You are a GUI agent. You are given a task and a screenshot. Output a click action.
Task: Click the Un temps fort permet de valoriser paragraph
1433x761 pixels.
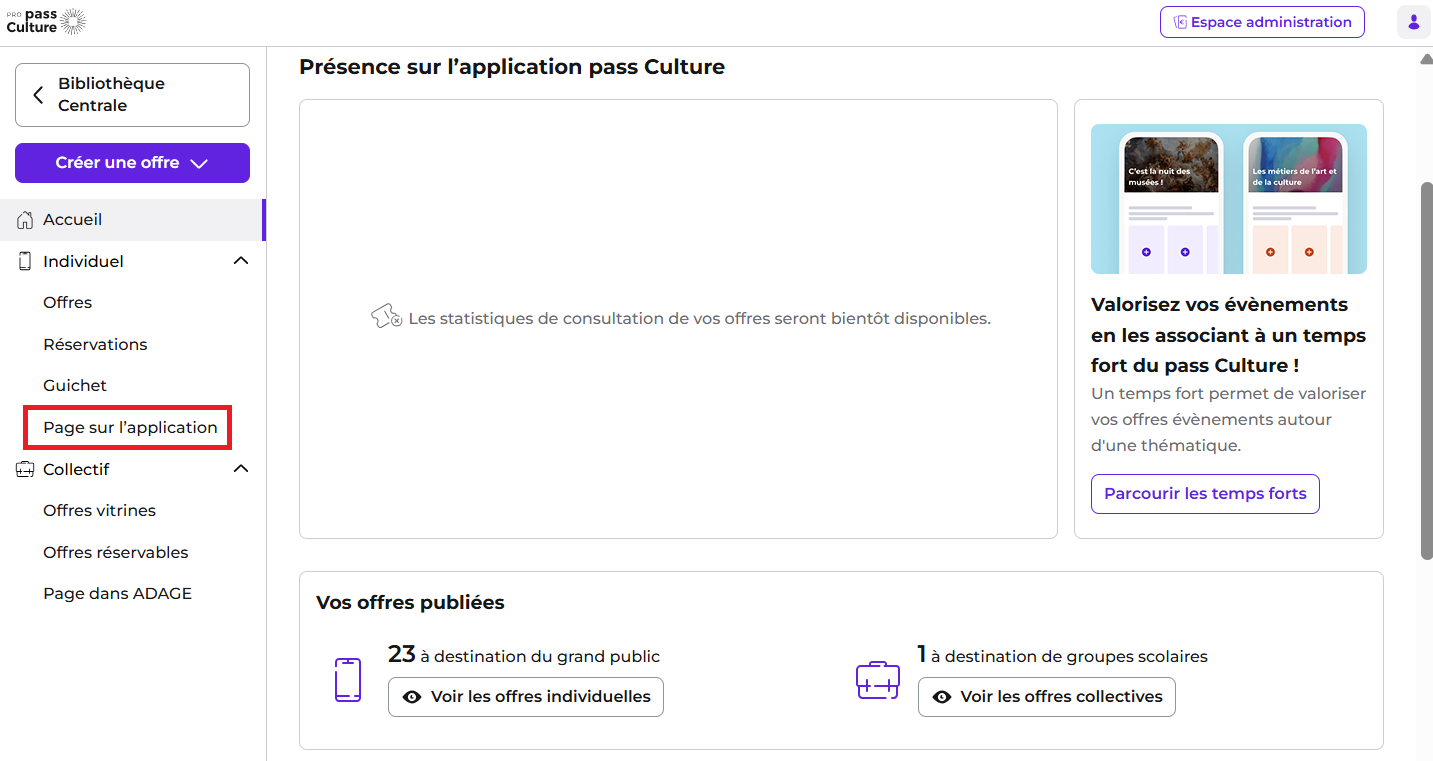tap(1229, 420)
